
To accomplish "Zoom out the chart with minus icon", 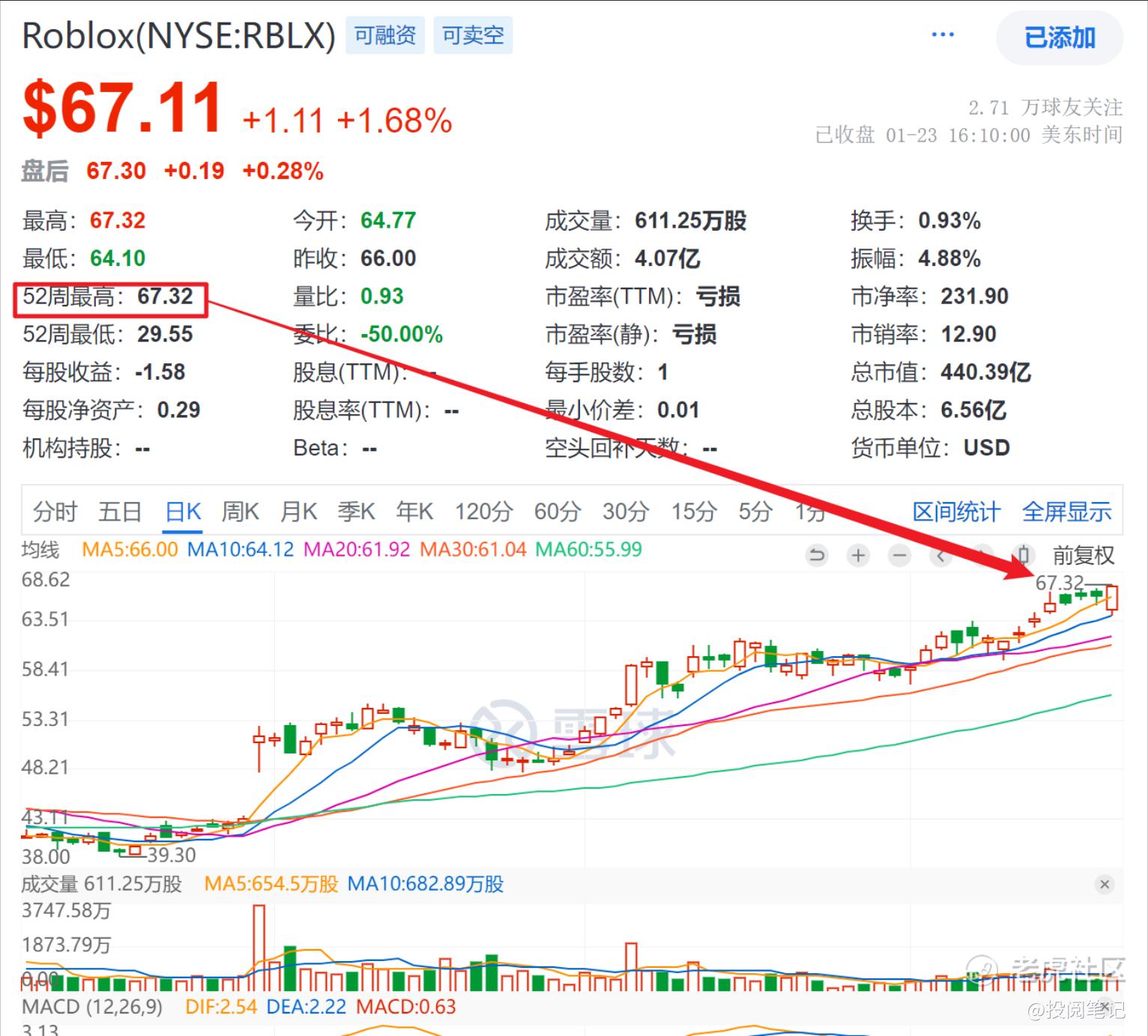I will point(899,555).
